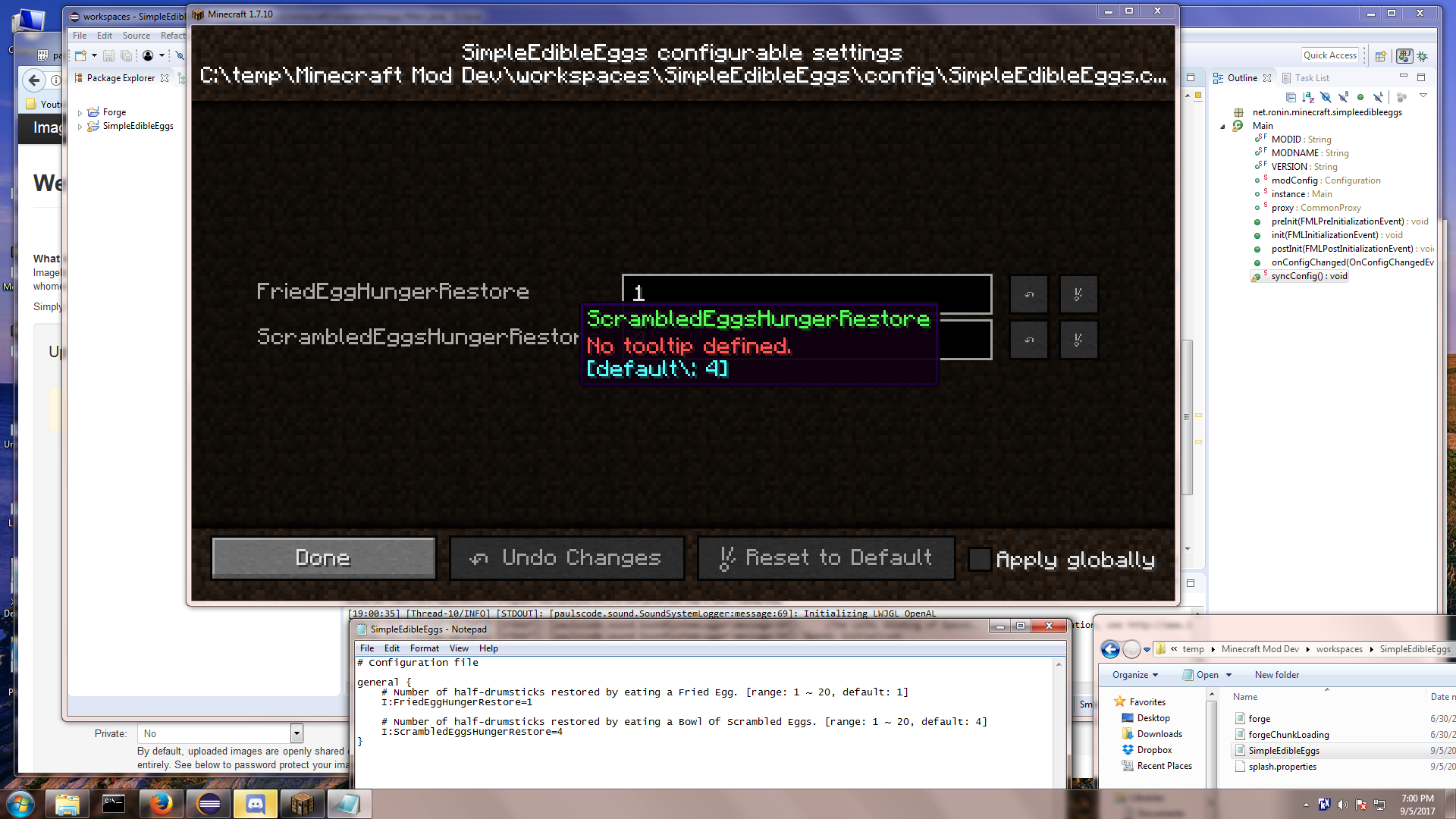Click Open Perspective icon in Eclipse
1456x819 pixels.
click(1381, 56)
